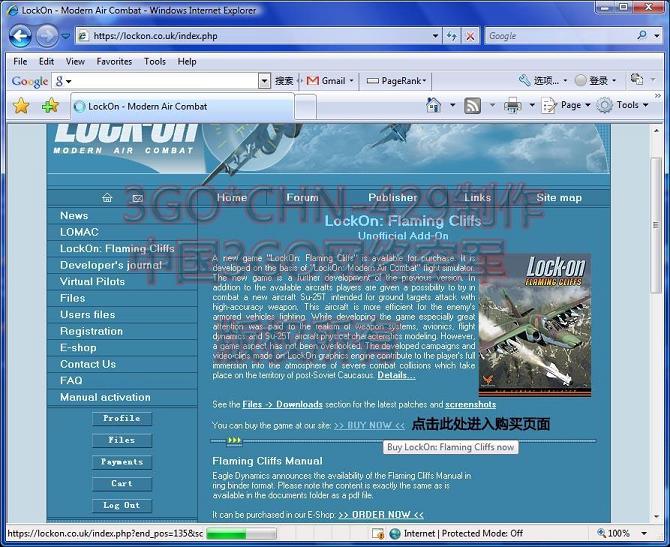This screenshot has height=547, width=670.
Task: Open the Site map link
Action: click(559, 198)
